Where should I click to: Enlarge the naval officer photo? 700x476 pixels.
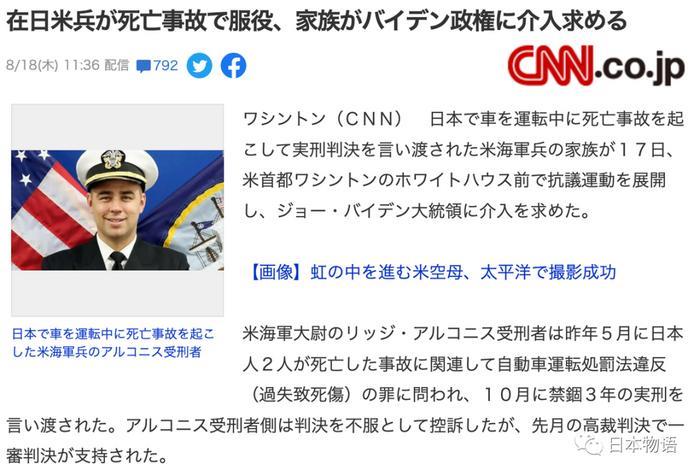117,210
